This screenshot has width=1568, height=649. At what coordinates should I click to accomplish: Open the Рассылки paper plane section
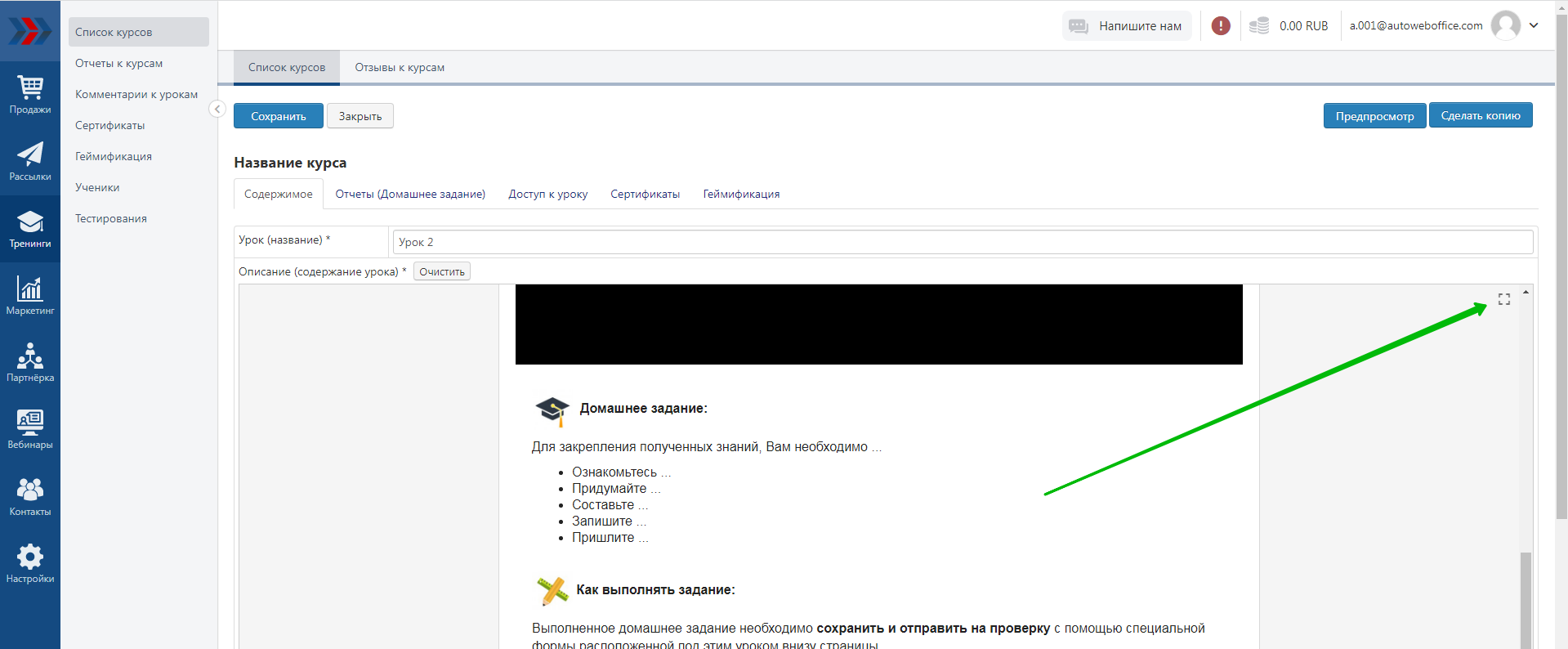coord(30,162)
